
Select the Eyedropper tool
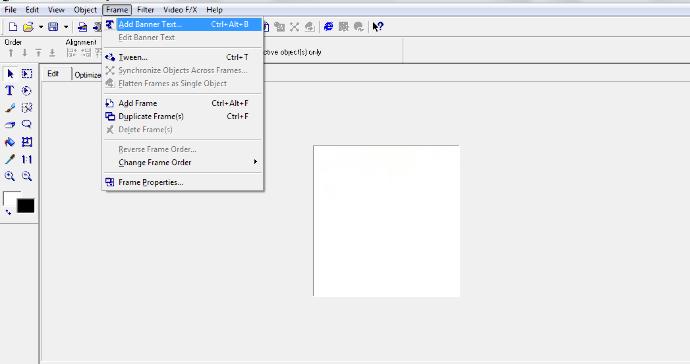[x=10, y=159]
